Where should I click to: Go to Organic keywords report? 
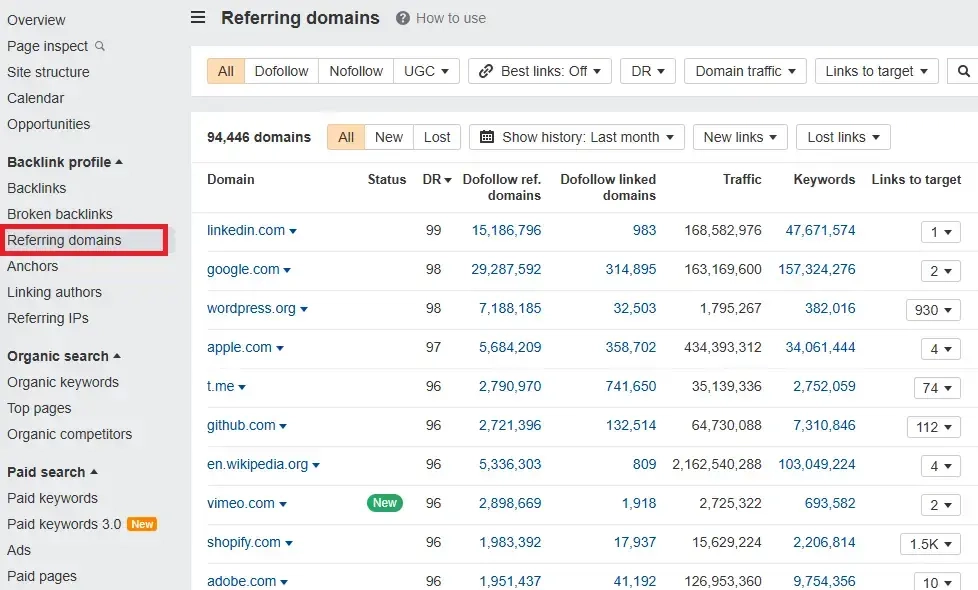pyautogui.click(x=63, y=382)
